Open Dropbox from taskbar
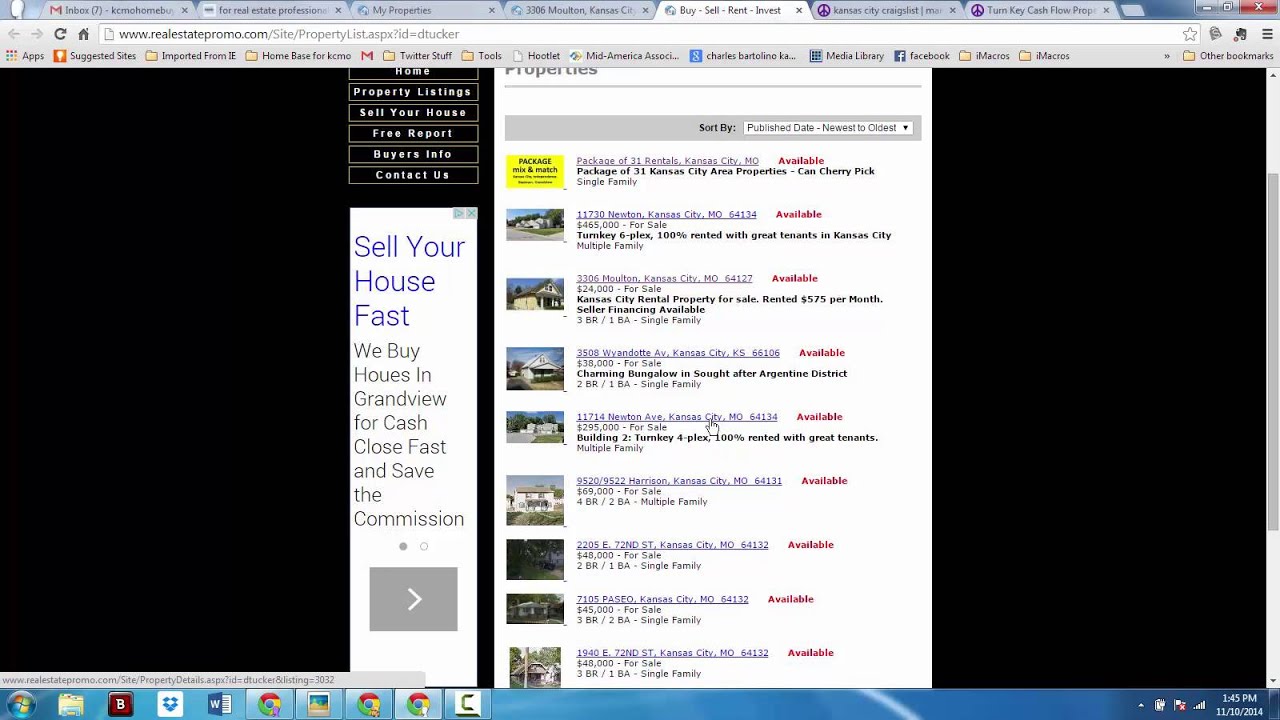The image size is (1280, 720). pyautogui.click(x=170, y=705)
